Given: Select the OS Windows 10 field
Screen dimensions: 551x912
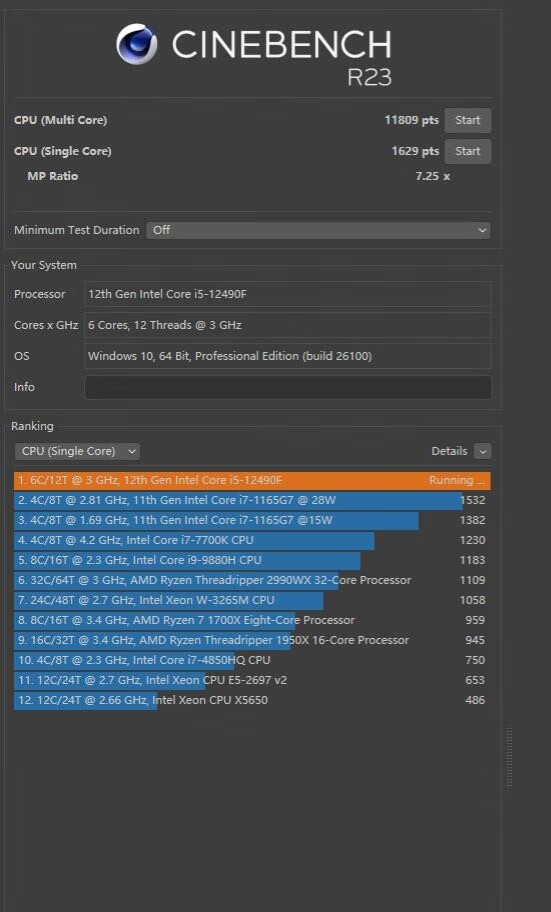Looking at the screenshot, I should [x=287, y=356].
